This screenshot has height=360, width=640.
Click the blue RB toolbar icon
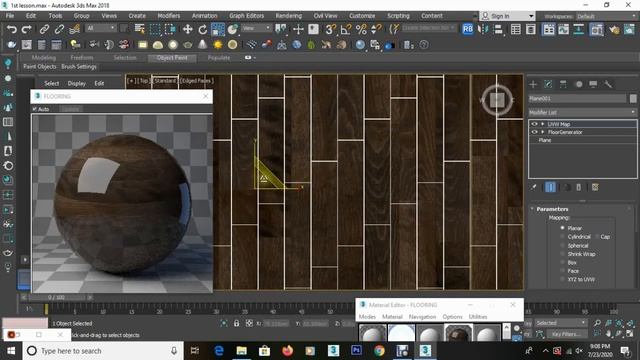pos(468,29)
